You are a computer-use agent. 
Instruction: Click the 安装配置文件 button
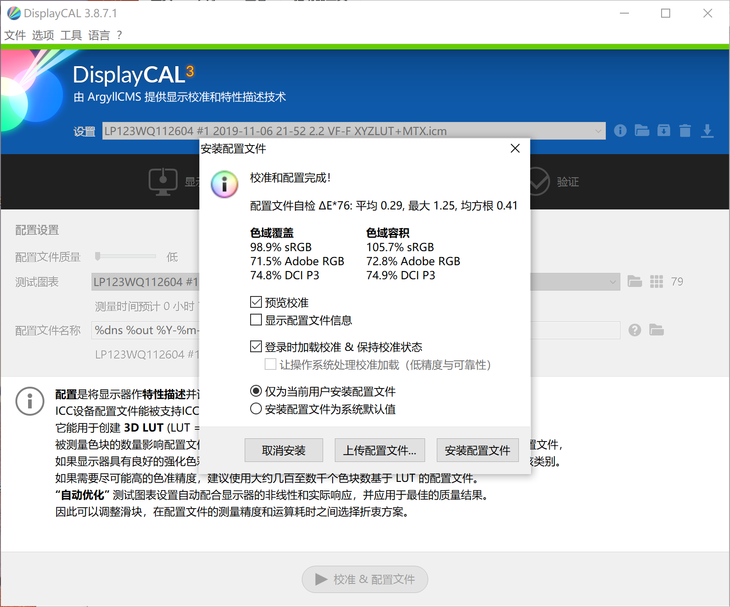click(x=477, y=450)
